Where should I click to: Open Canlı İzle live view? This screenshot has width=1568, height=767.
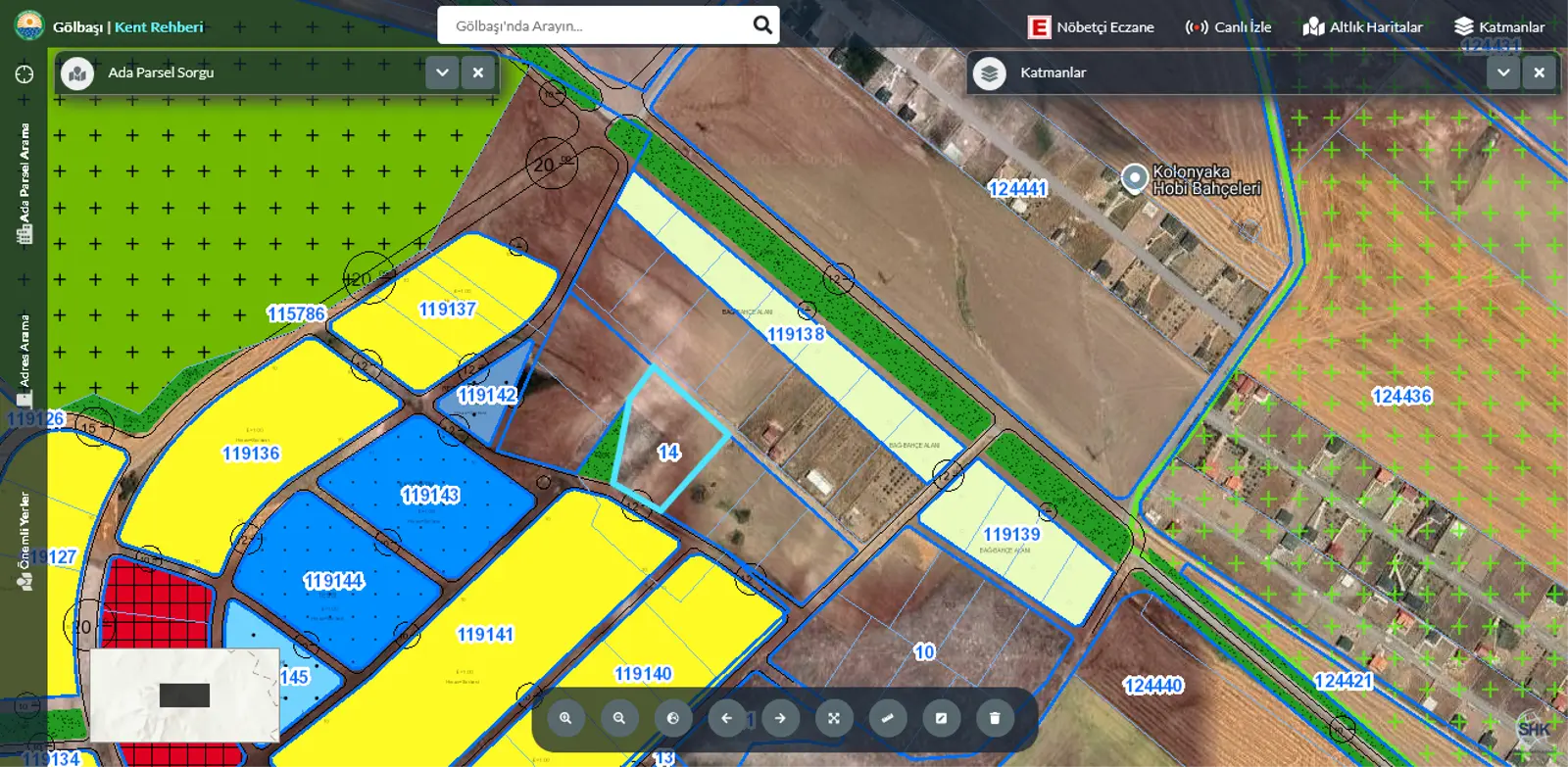(x=1228, y=27)
